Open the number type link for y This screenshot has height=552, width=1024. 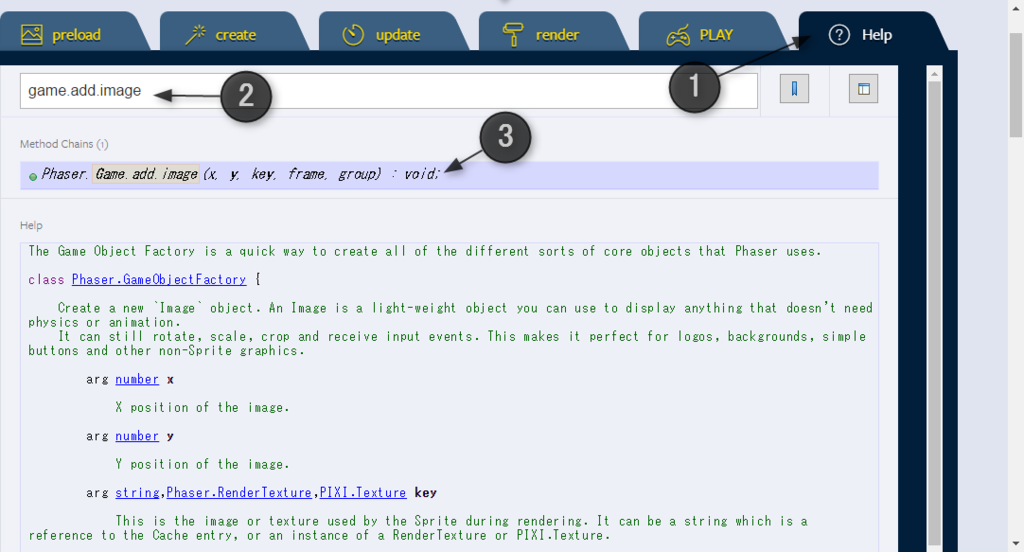tap(137, 436)
